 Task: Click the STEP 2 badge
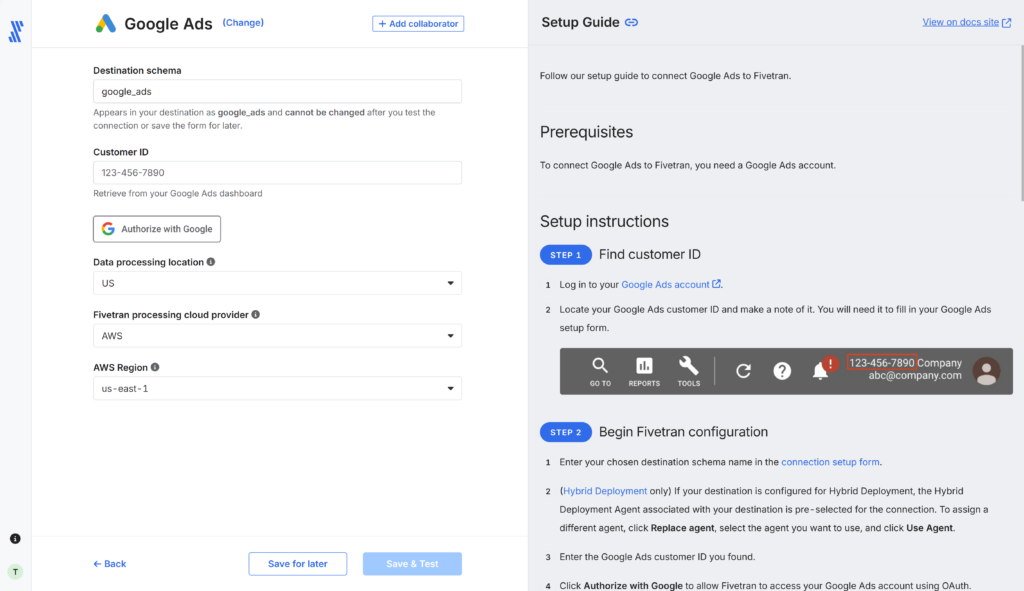(x=566, y=432)
